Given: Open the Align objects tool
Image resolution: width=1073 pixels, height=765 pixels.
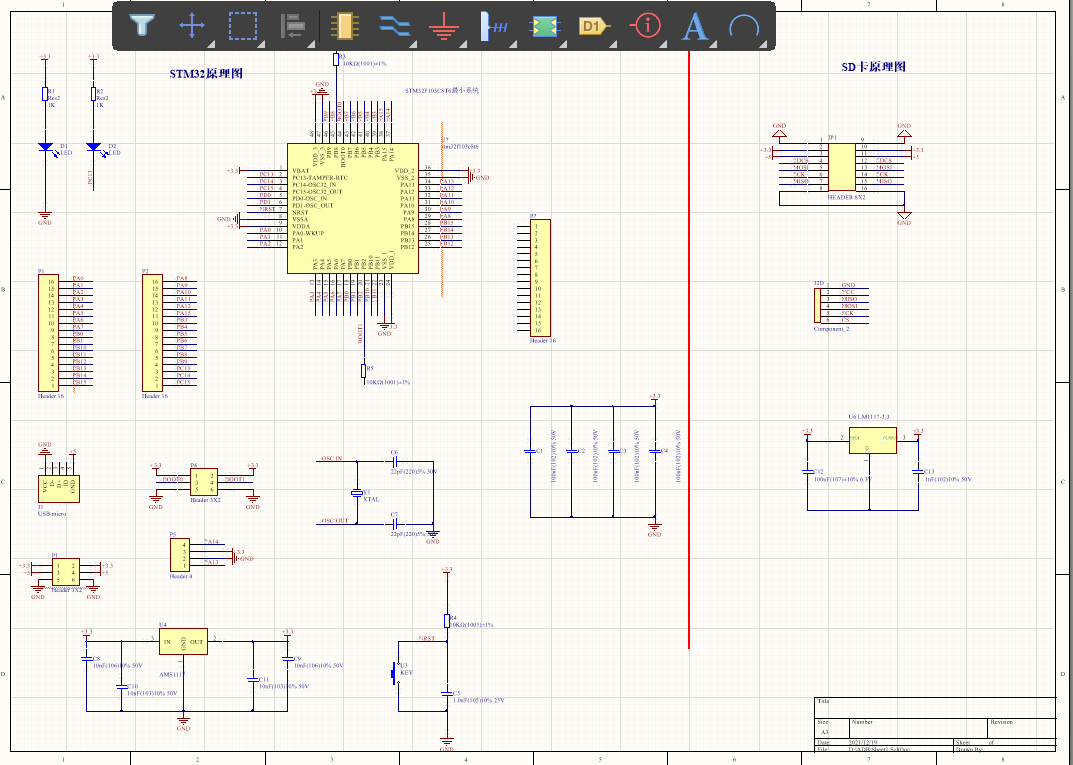Looking at the screenshot, I should point(294,27).
